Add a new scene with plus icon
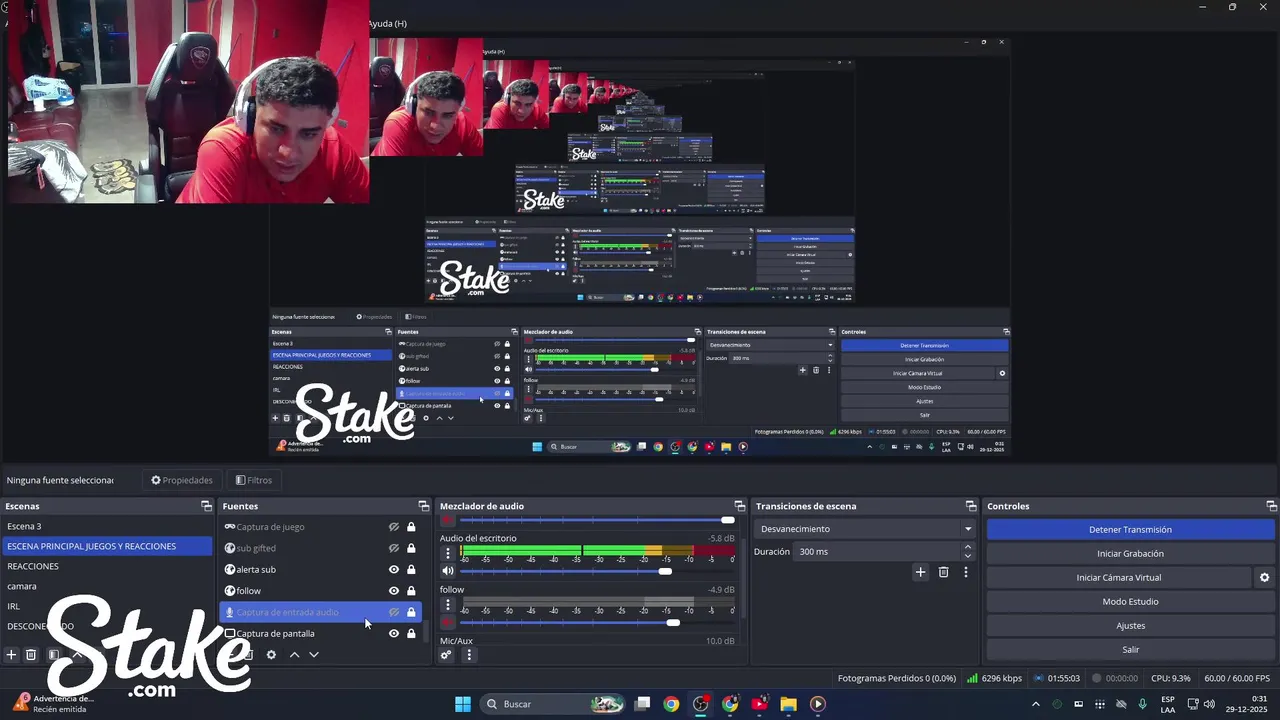 point(11,655)
